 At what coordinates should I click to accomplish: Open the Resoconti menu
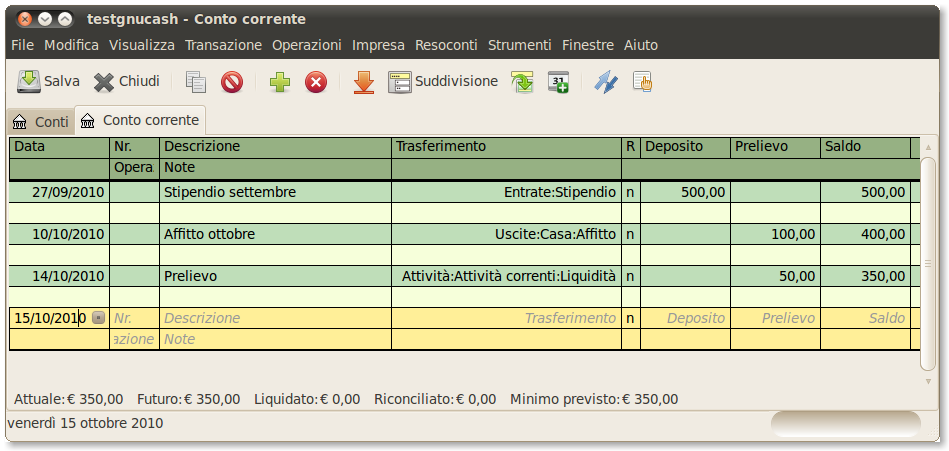[x=446, y=45]
